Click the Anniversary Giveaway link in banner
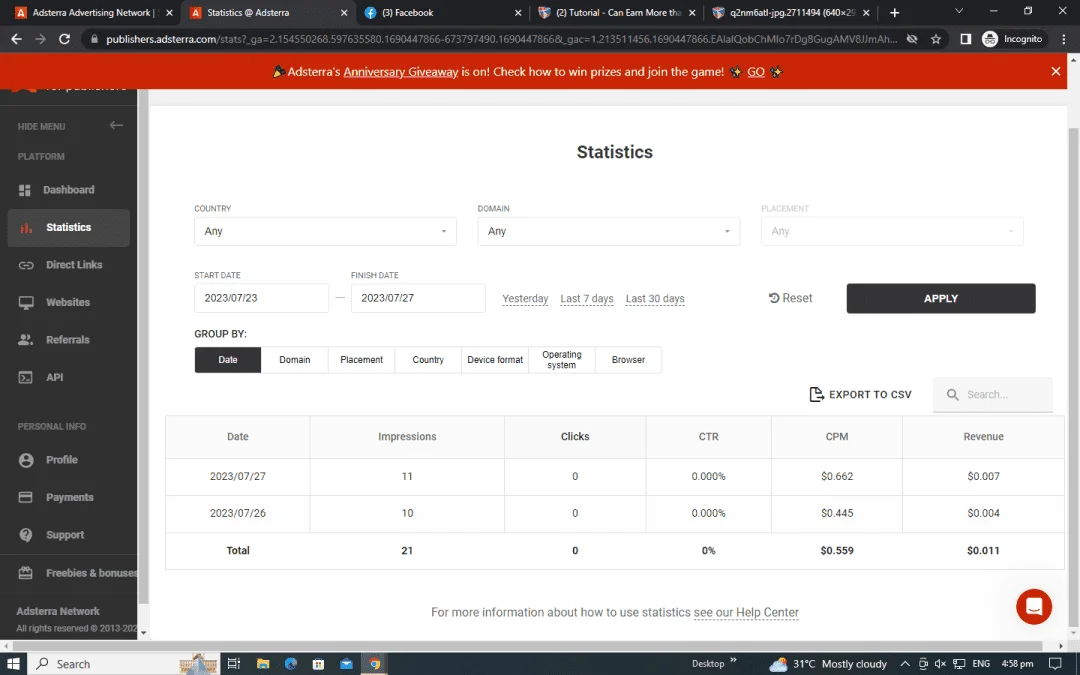This screenshot has height=675, width=1080. (401, 72)
